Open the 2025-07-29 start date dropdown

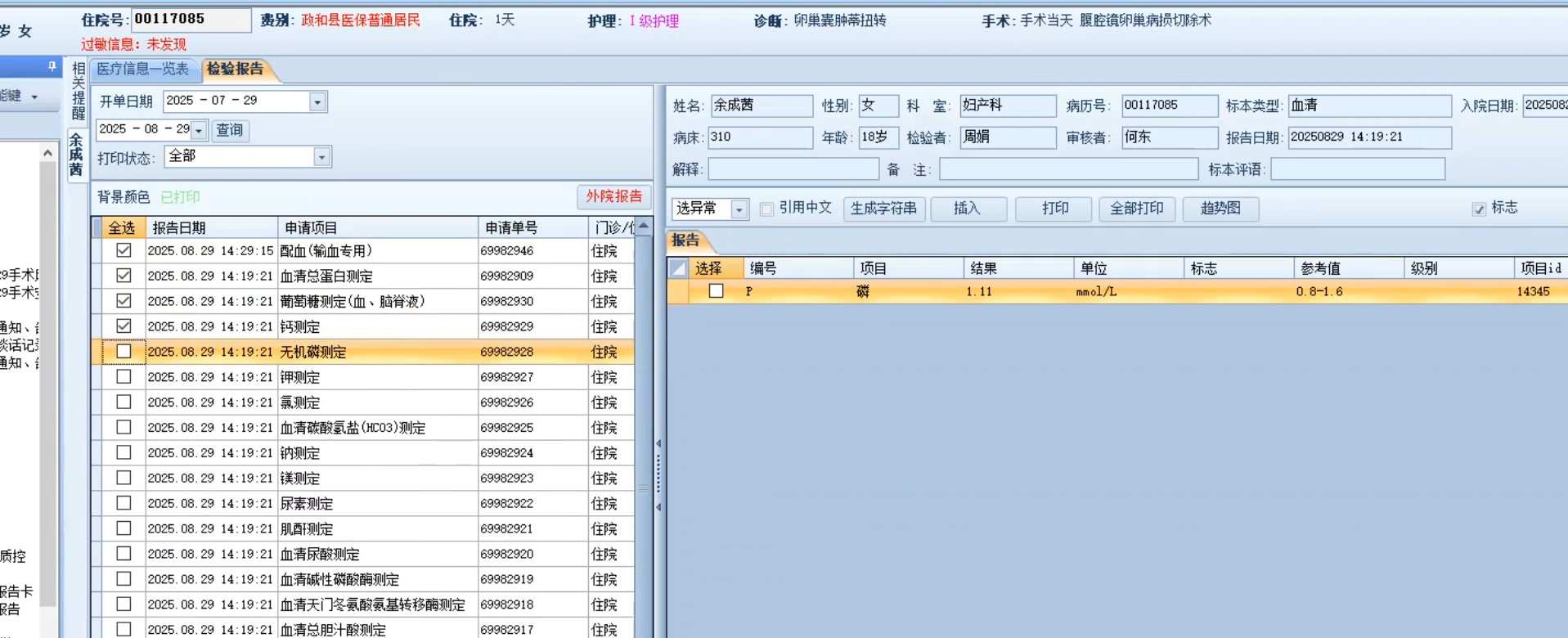[317, 101]
